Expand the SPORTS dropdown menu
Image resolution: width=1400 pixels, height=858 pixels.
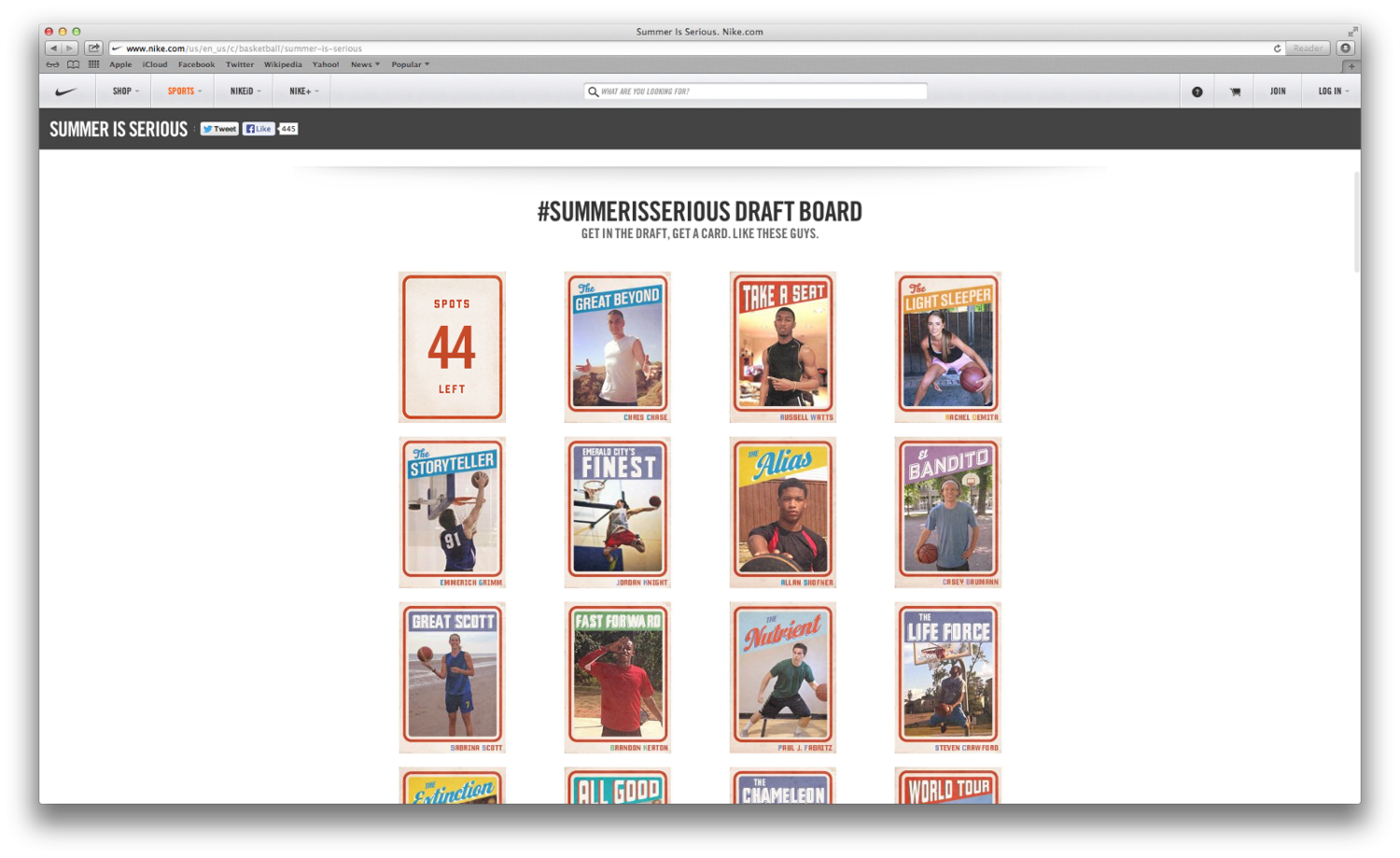[184, 91]
